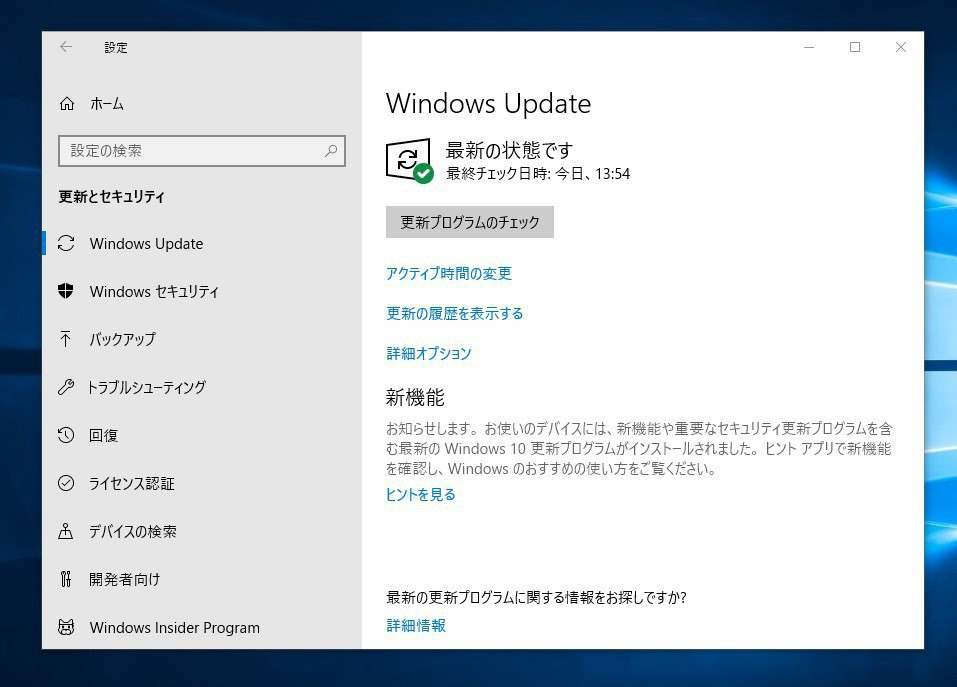Open アクティブ時間の変更 link

tap(449, 273)
